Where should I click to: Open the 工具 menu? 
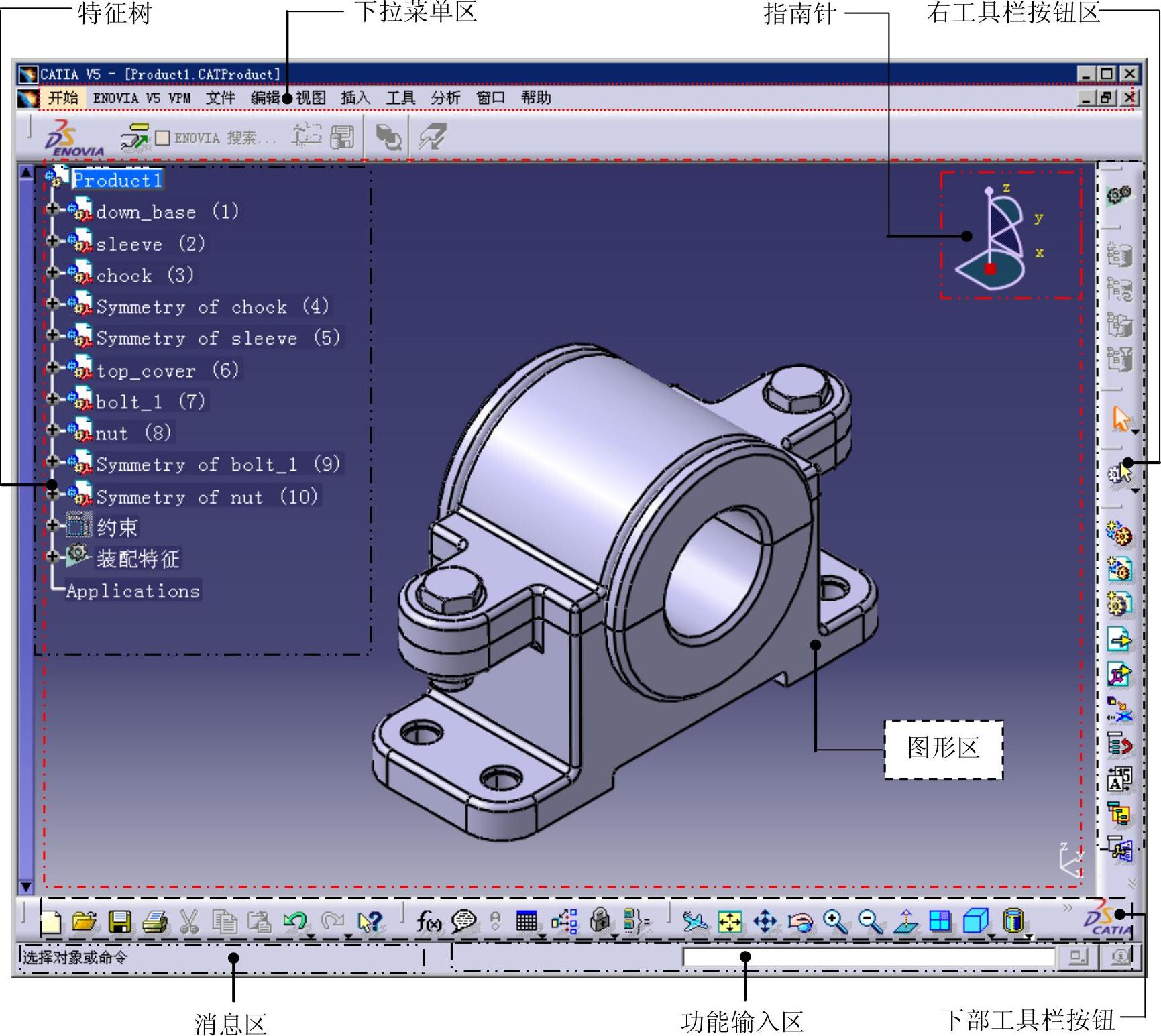pos(400,98)
